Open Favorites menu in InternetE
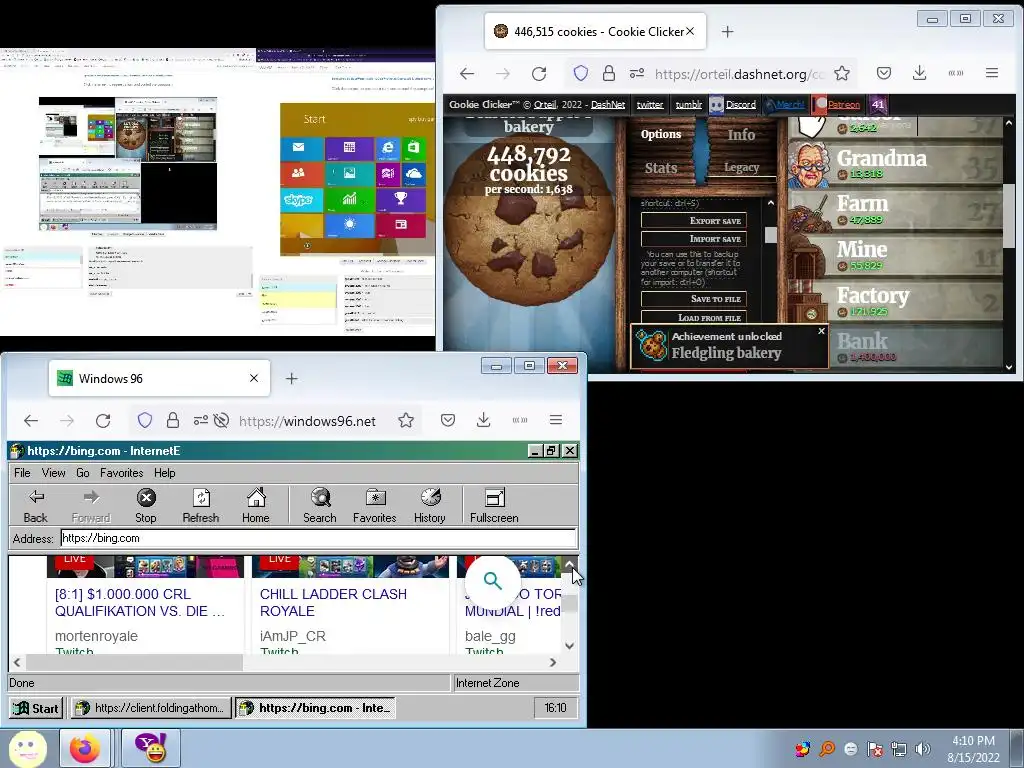 [x=121, y=473]
